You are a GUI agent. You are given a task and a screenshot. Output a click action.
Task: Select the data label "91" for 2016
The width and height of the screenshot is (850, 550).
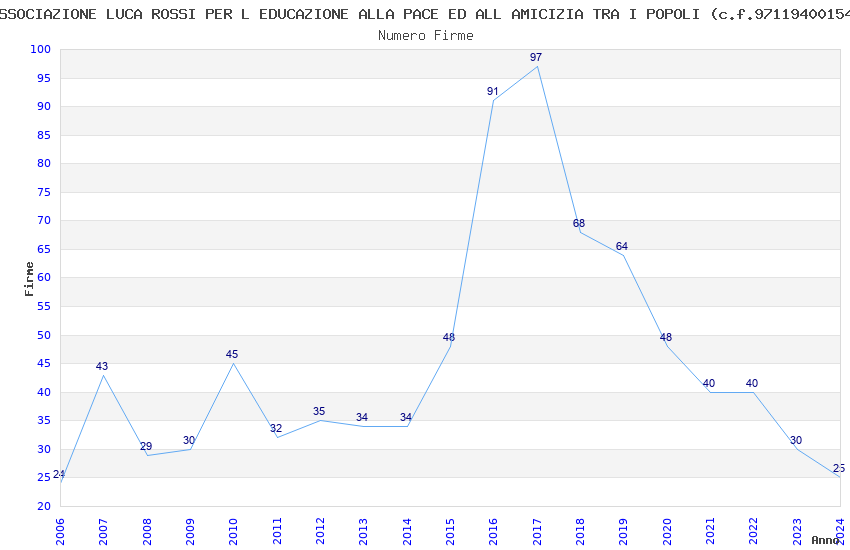pyautogui.click(x=492, y=91)
